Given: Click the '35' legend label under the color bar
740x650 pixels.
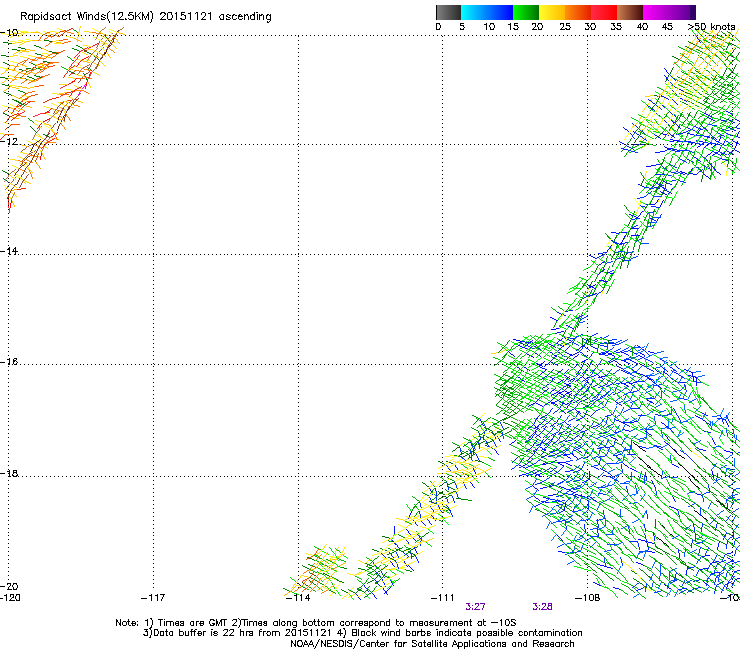Looking at the screenshot, I should click(616, 27).
